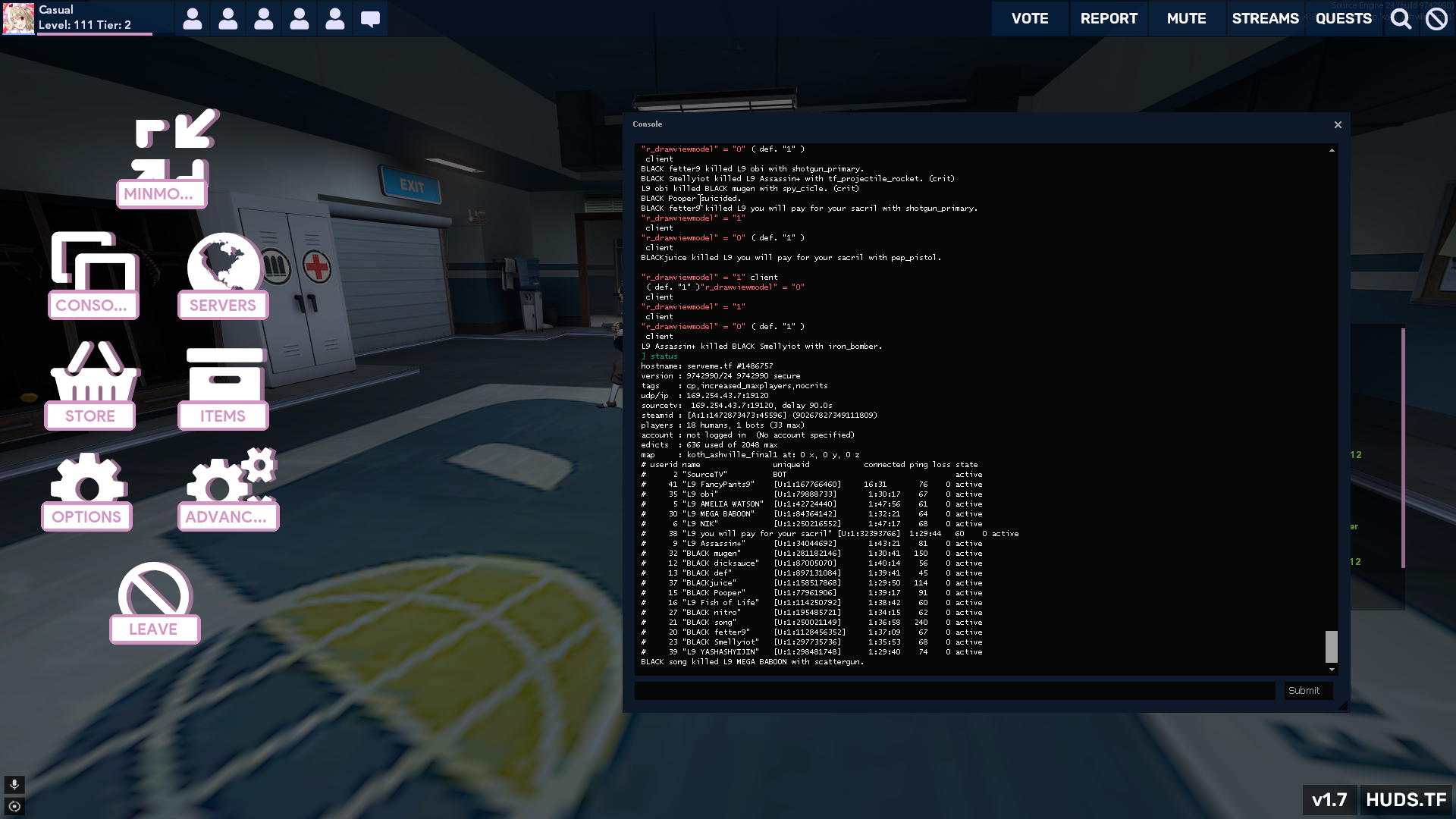Open the ITEMS button

[223, 416]
